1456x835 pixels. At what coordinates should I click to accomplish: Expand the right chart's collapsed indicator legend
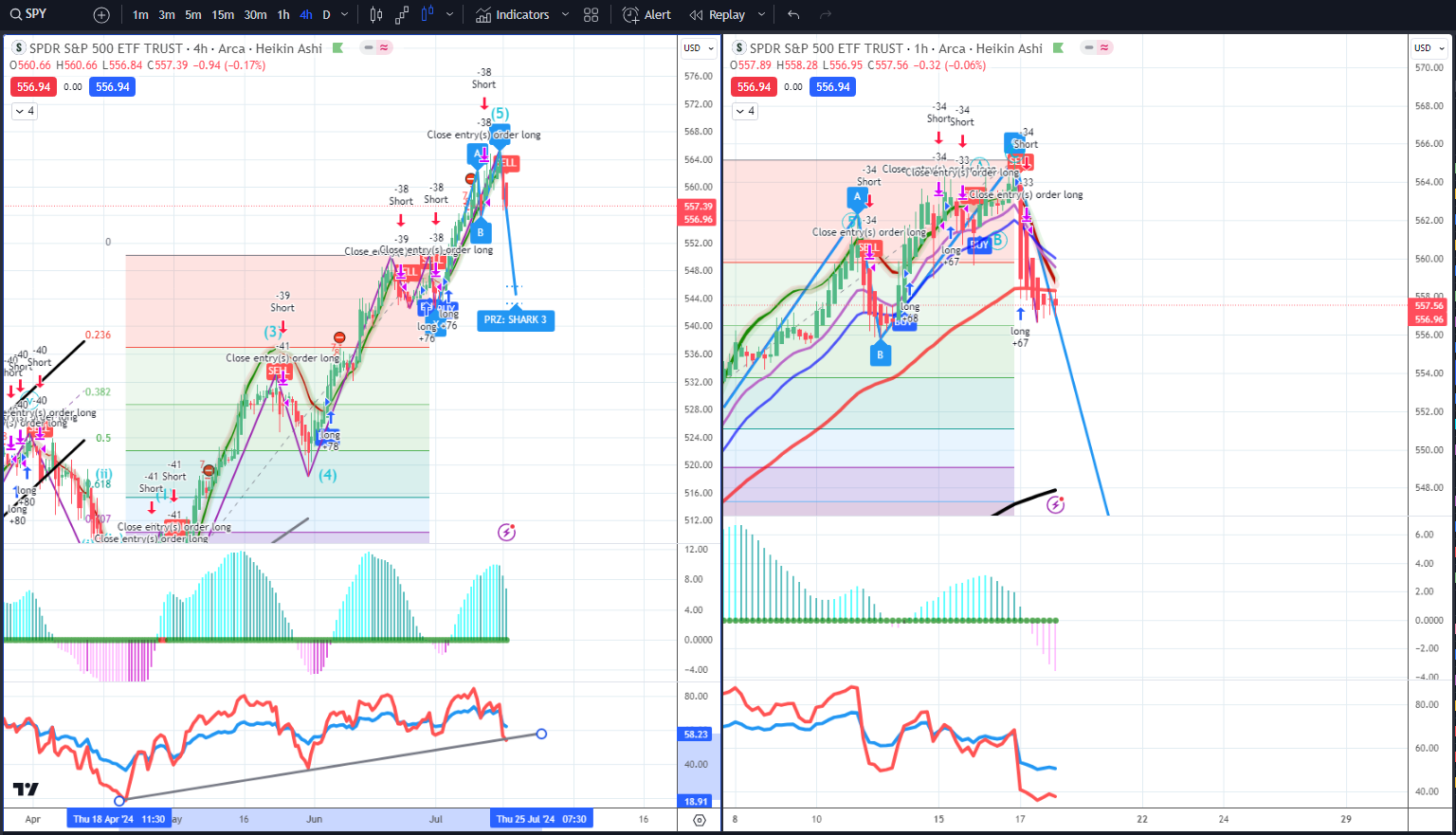point(745,111)
